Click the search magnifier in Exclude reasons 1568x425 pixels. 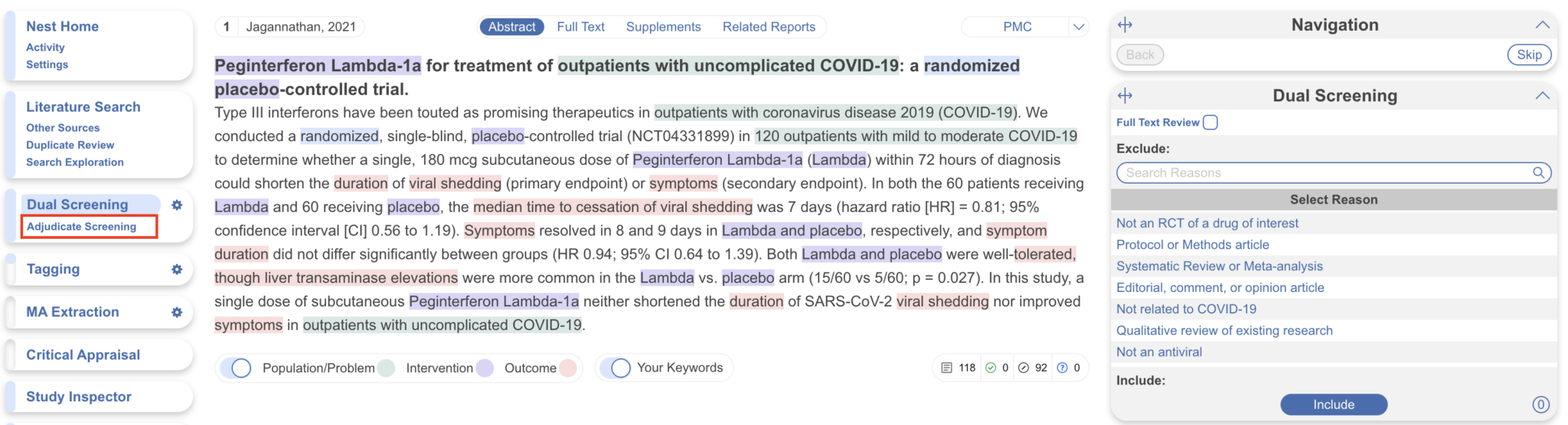coord(1538,173)
